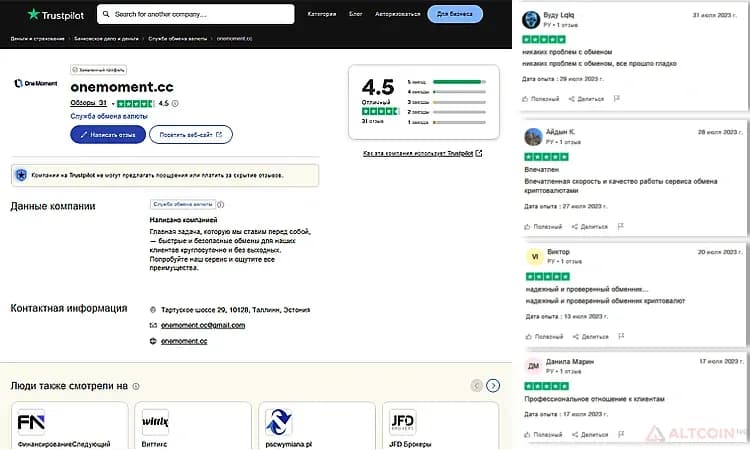Click the info icon next to rating 4.5
The image size is (750, 450).
175,103
